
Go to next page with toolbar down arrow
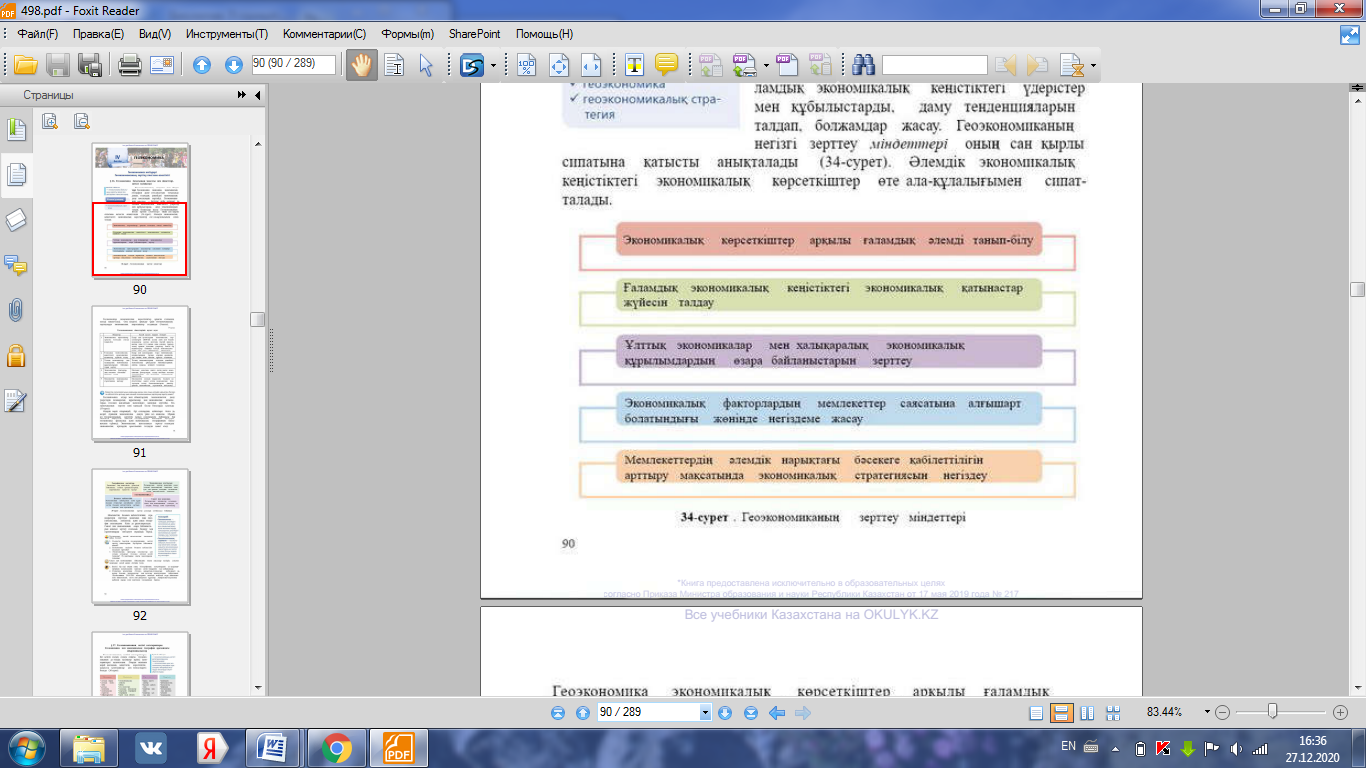pos(234,65)
